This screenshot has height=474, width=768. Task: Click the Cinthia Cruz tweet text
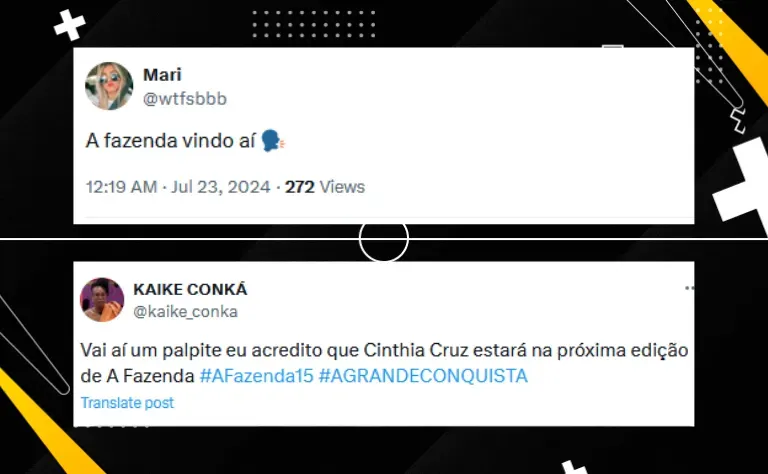pyautogui.click(x=384, y=363)
